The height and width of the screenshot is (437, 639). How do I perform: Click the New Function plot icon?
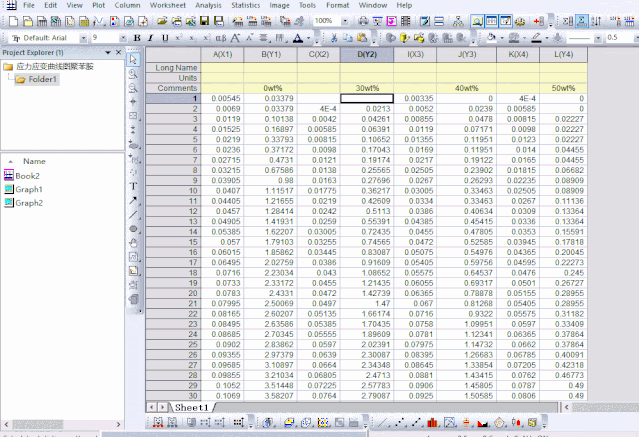click(x=99, y=21)
